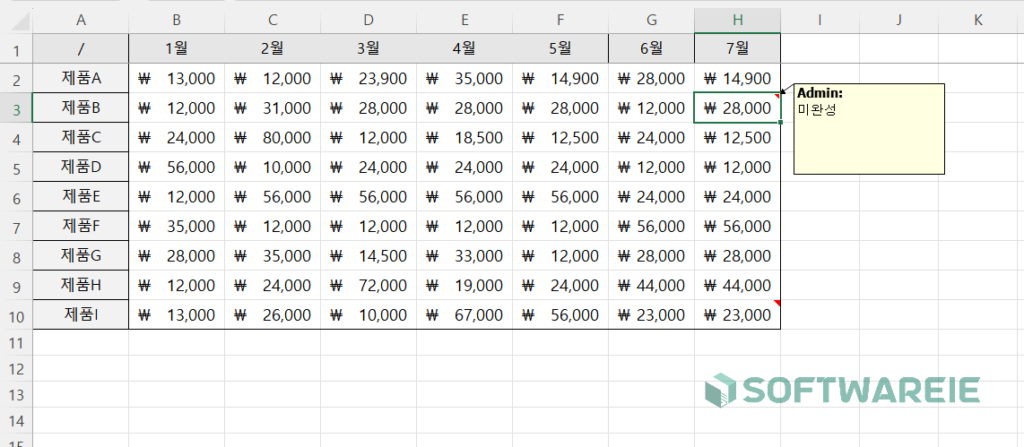1024x447 pixels.
Task: Select the 제품A cell
Action: pos(81,78)
